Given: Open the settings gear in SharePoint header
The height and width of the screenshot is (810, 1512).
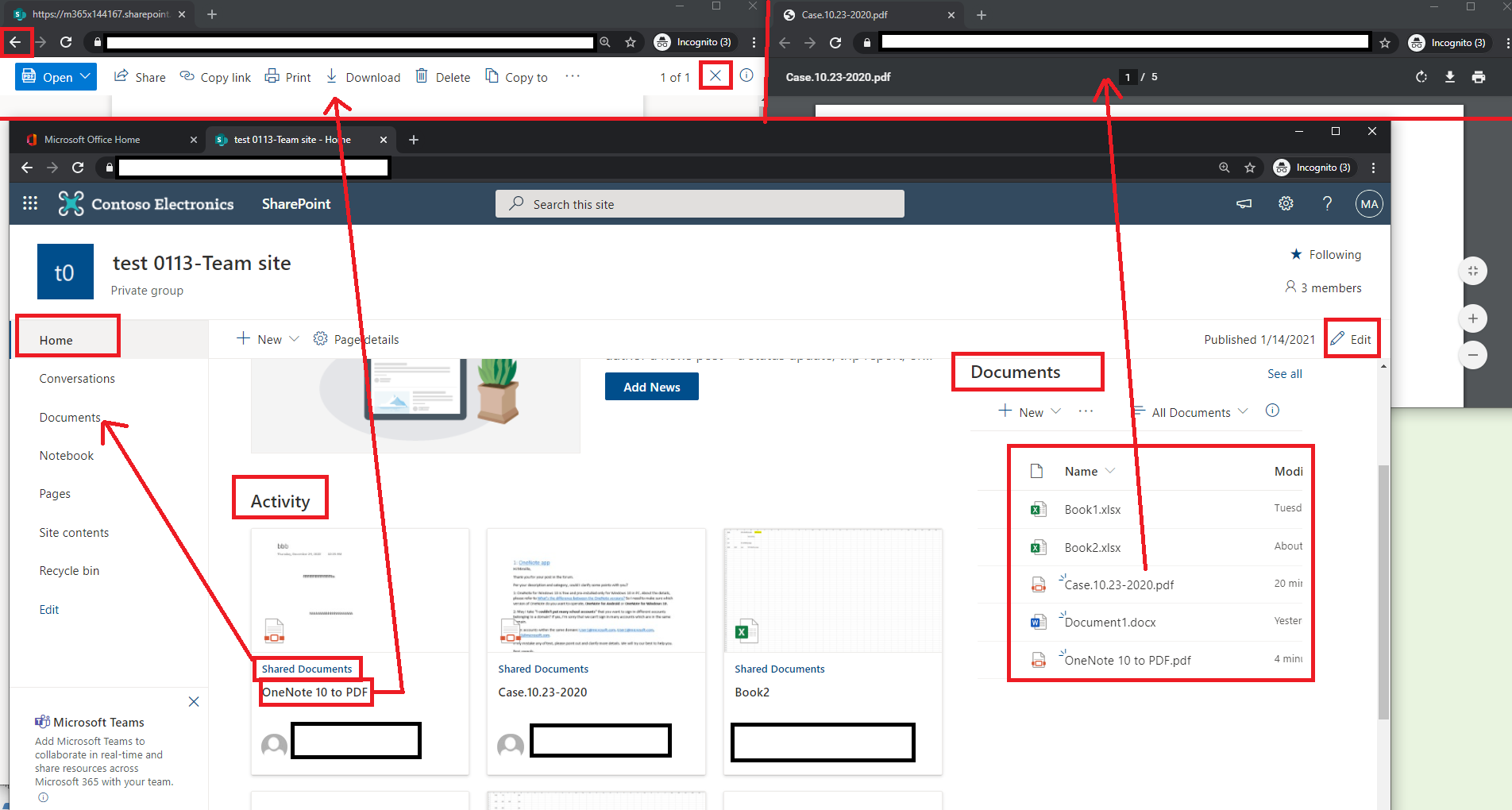Looking at the screenshot, I should [x=1286, y=203].
